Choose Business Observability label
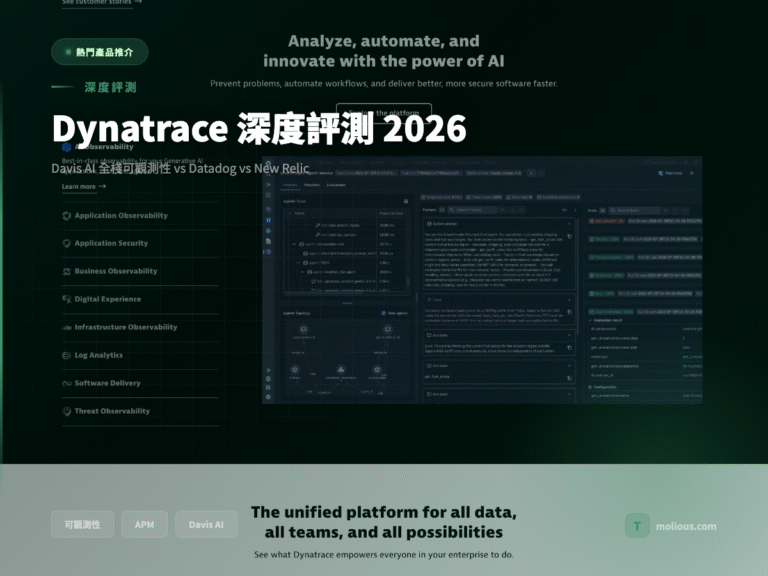768x576 pixels. (116, 271)
